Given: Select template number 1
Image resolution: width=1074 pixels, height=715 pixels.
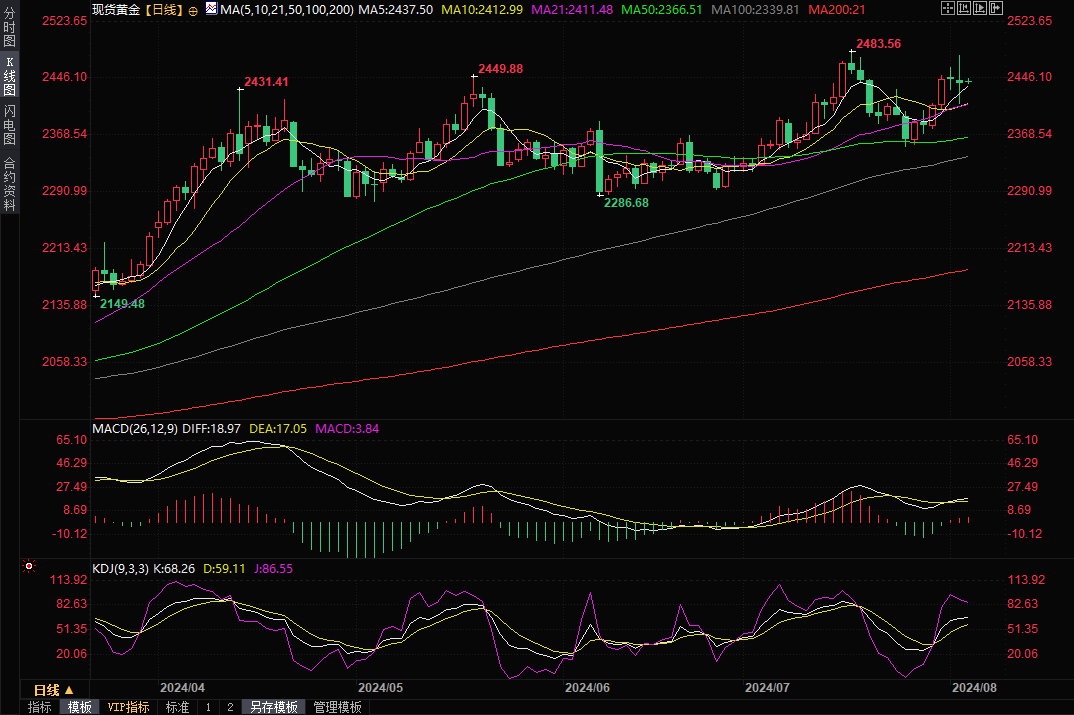Looking at the screenshot, I should [208, 707].
